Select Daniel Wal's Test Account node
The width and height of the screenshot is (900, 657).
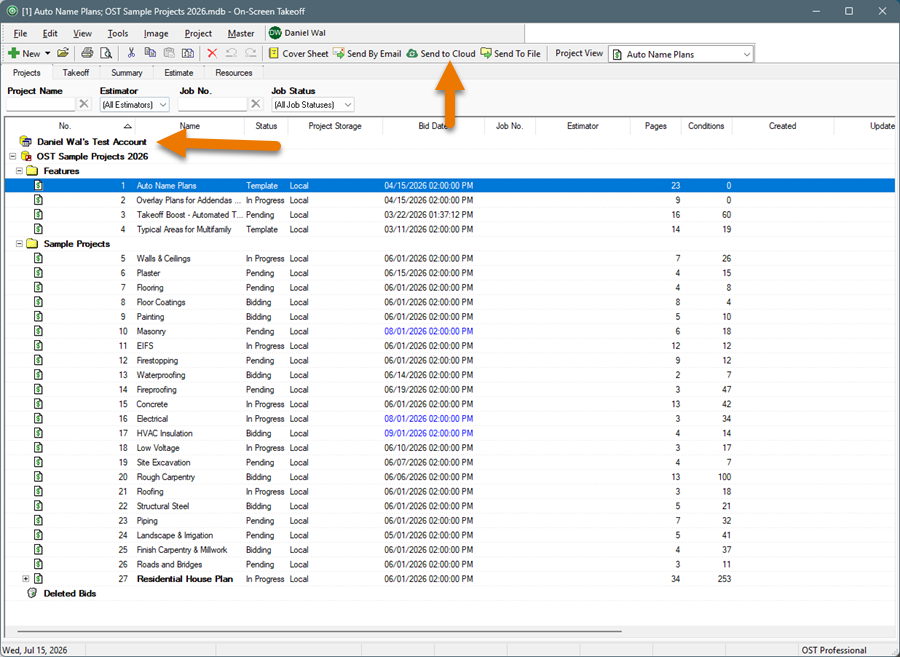click(91, 142)
